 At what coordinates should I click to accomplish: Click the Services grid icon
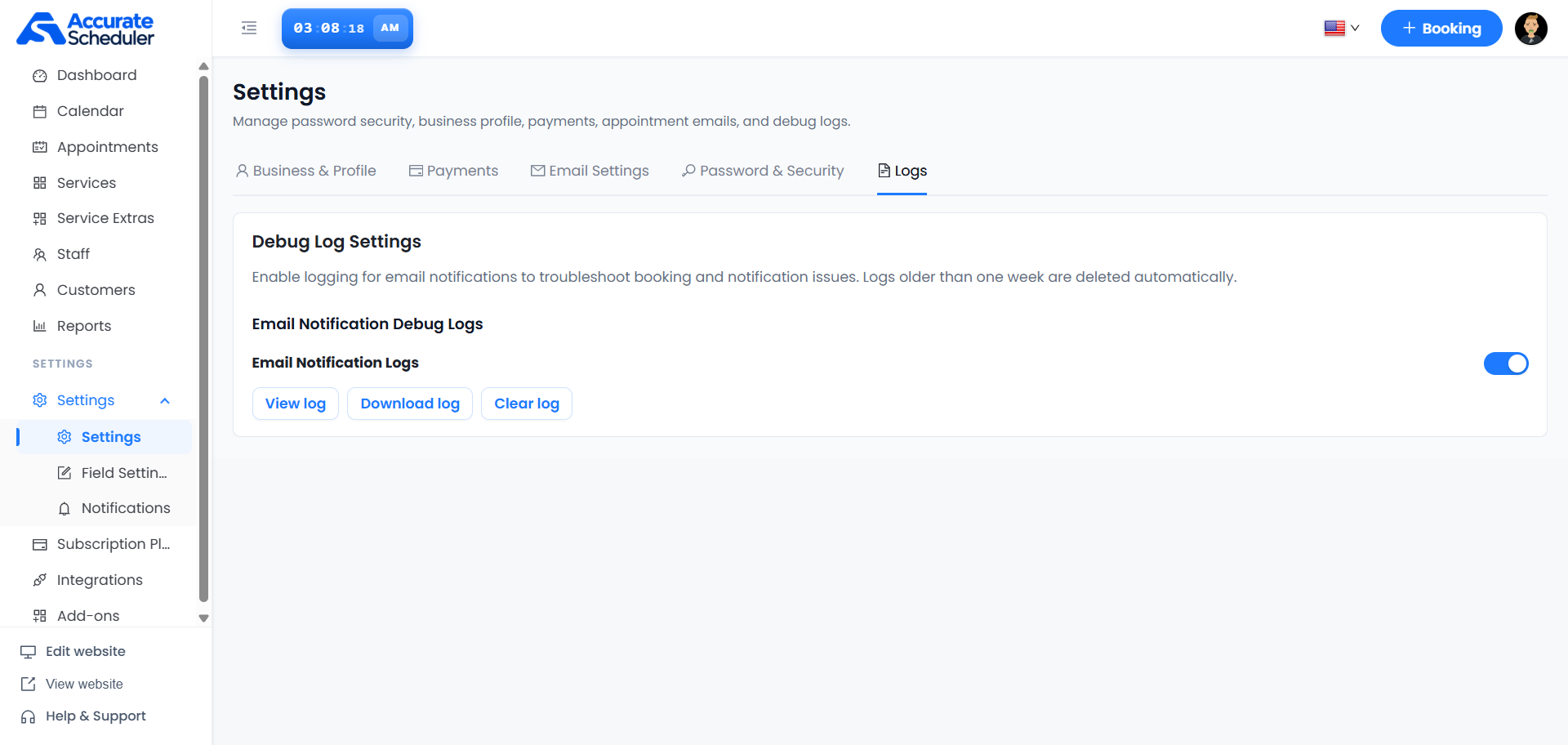coord(39,183)
